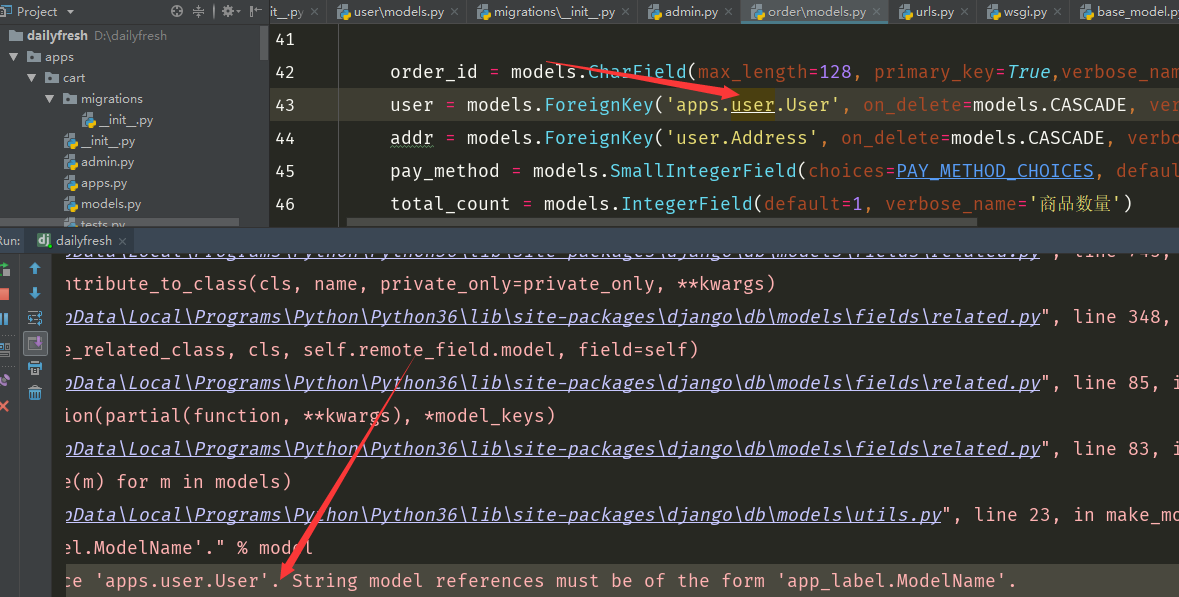This screenshot has width=1179, height=597.
Task: Click the order_id variable in the editor
Action: pyautogui.click(x=433, y=72)
